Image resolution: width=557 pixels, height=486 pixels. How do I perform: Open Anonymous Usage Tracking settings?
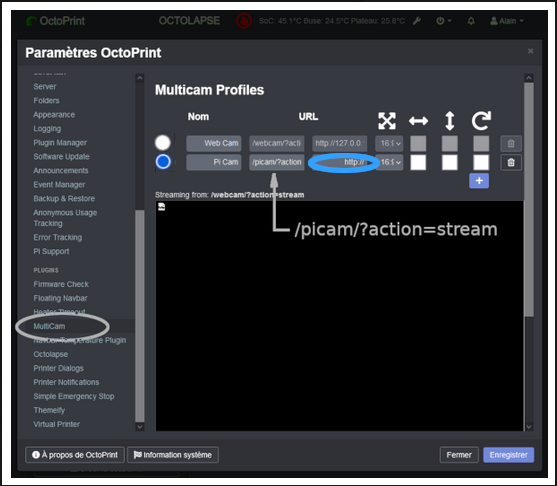click(65, 218)
